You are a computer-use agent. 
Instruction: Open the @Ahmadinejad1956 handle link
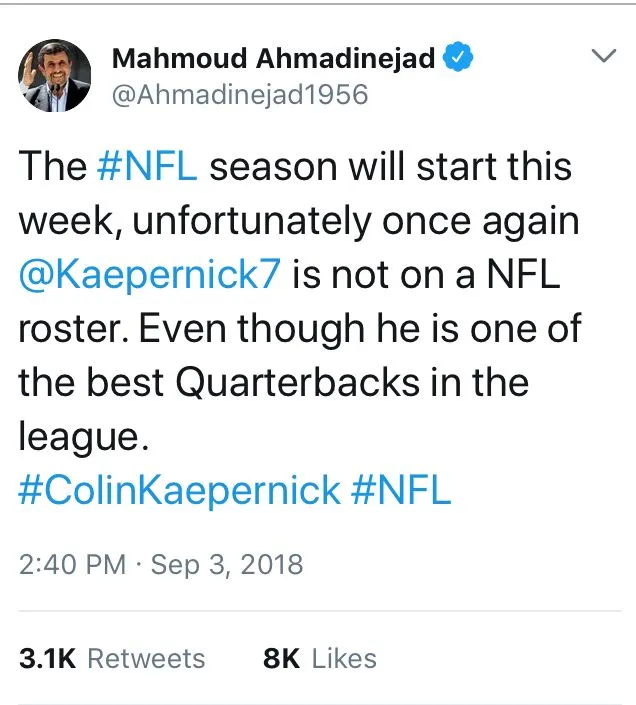240,95
